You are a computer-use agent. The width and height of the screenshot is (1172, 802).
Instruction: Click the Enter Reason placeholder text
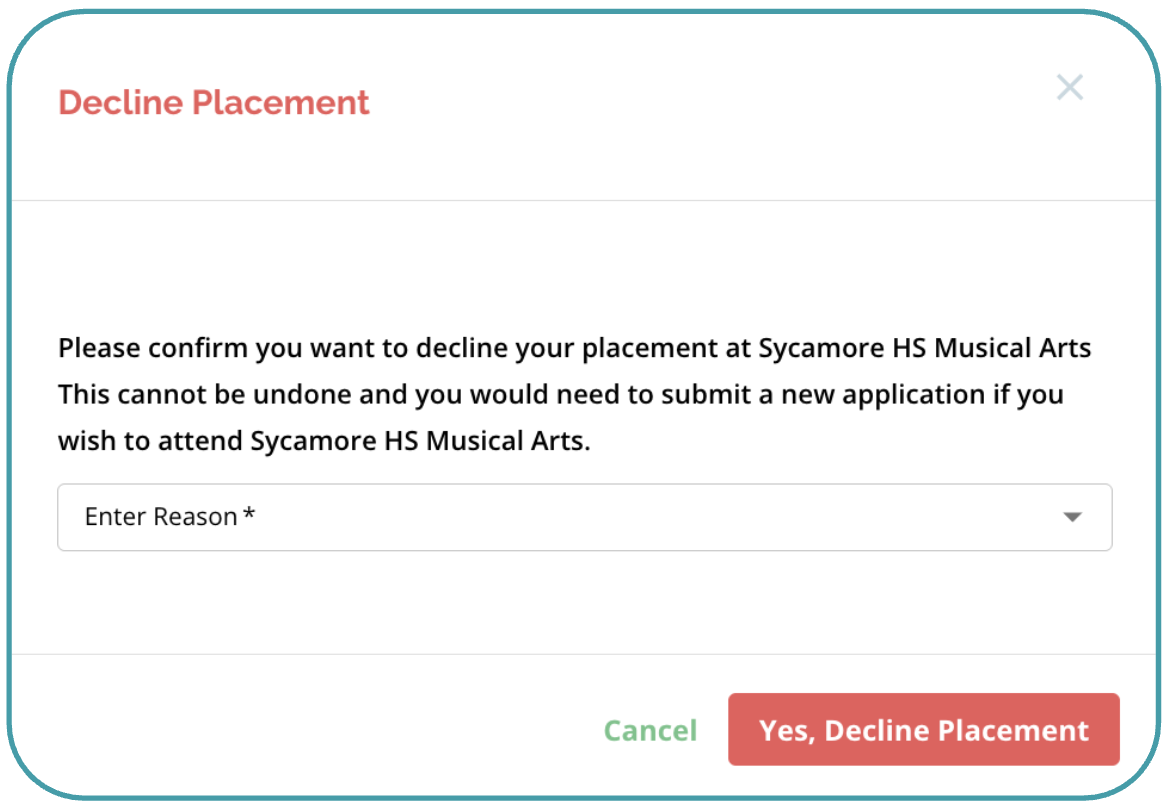pos(161,517)
